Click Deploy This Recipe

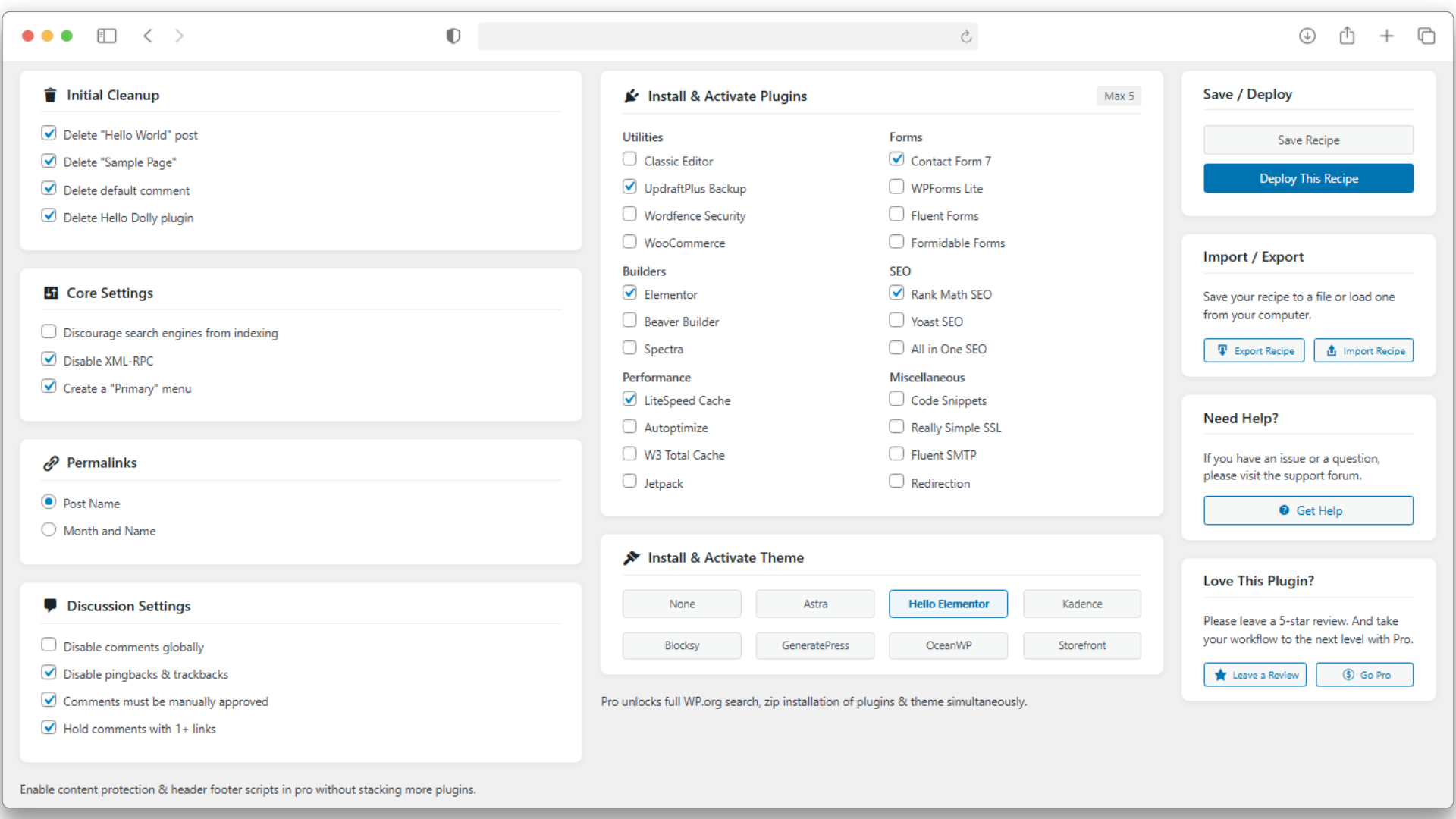coord(1308,178)
